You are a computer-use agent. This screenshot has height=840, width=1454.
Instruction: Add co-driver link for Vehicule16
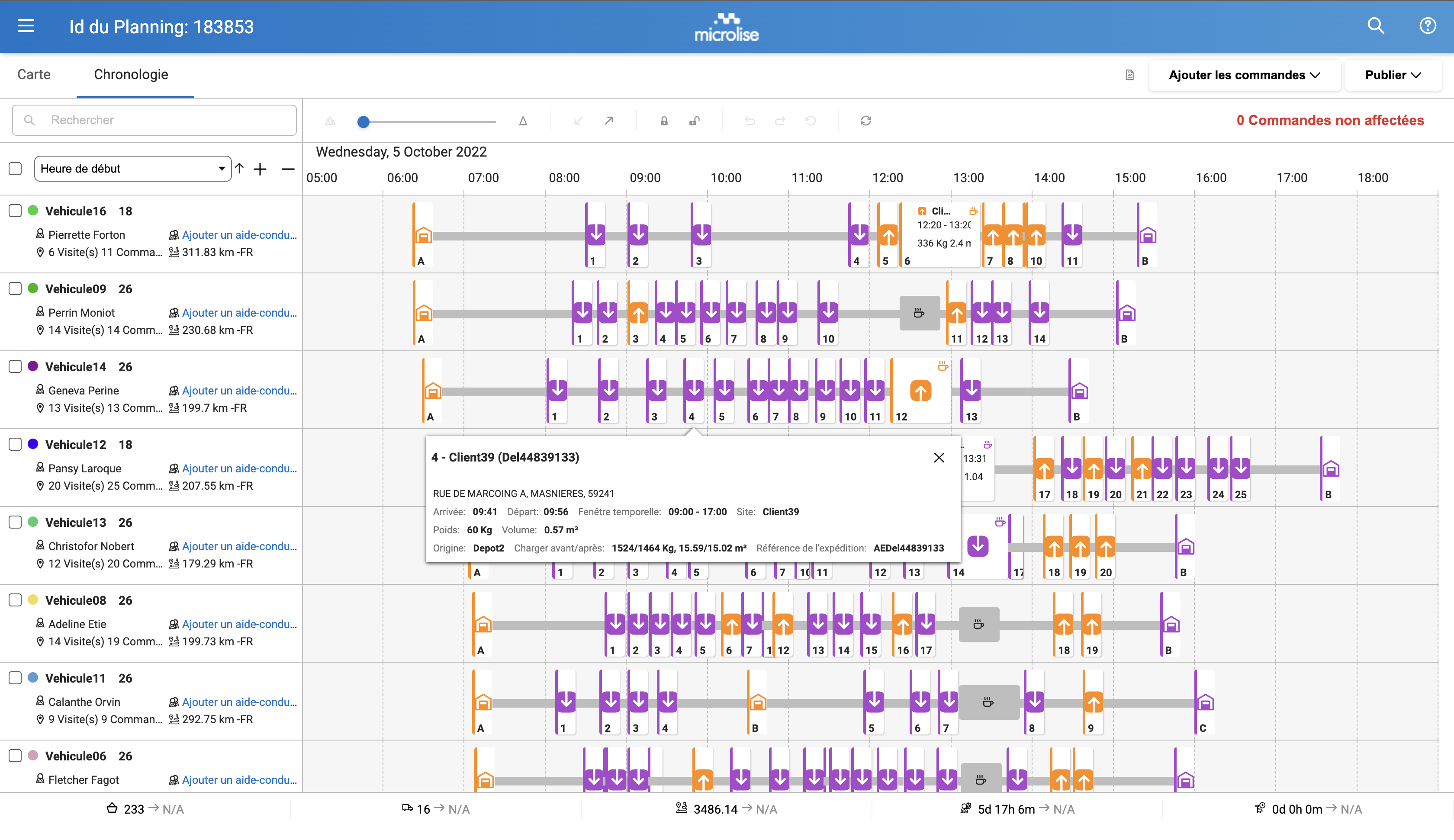(x=239, y=235)
